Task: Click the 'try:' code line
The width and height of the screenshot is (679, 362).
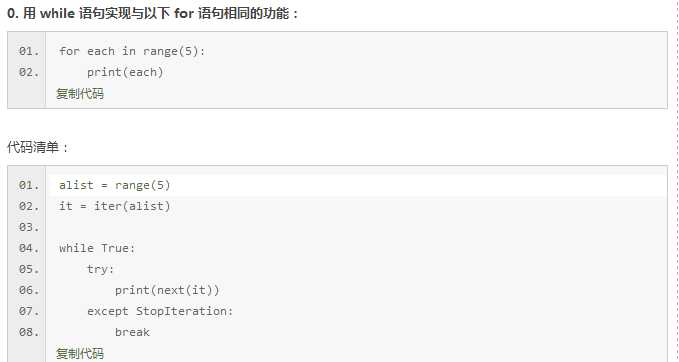Action: (100, 269)
